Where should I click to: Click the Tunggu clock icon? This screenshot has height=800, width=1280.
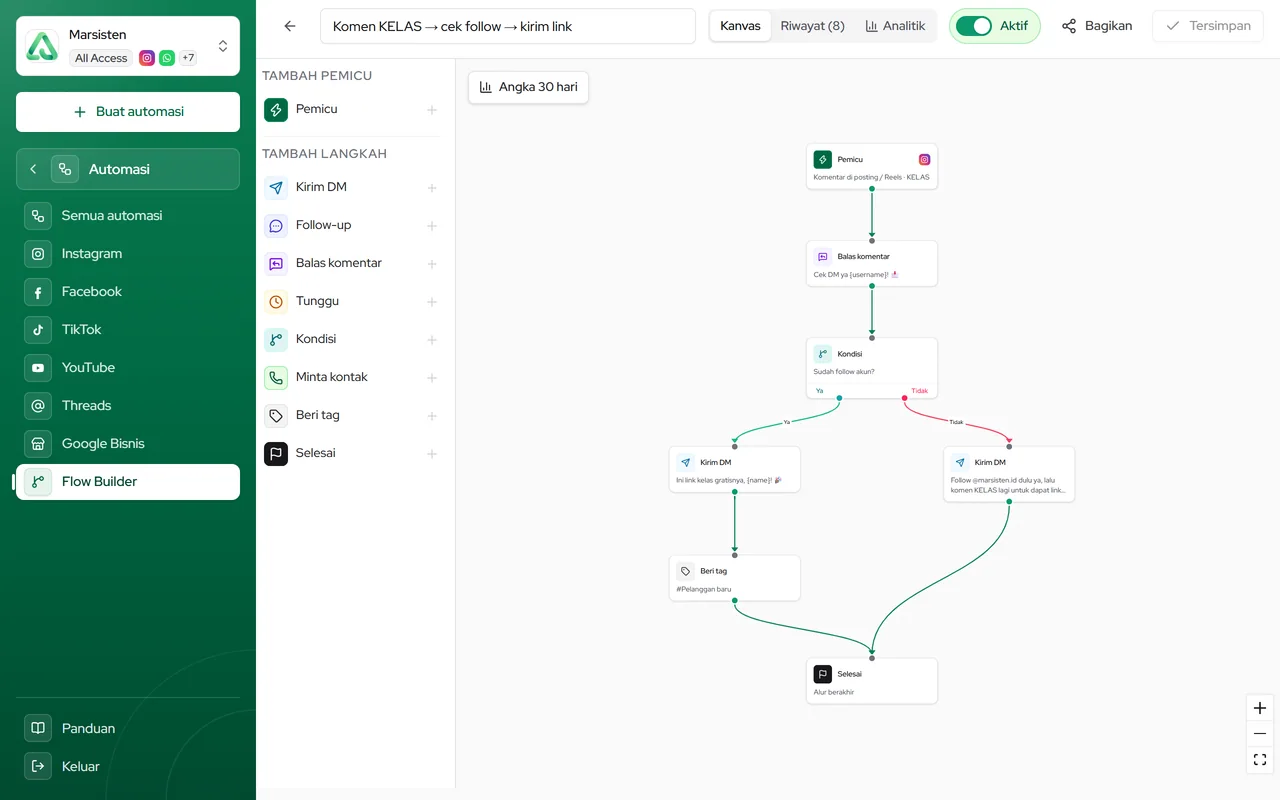coord(276,302)
